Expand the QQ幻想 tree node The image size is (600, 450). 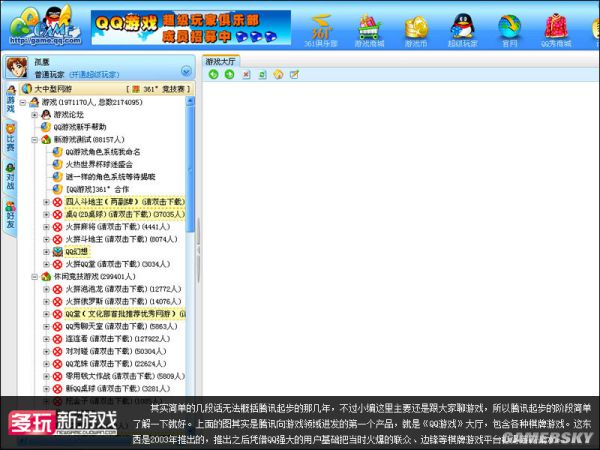tap(46, 252)
